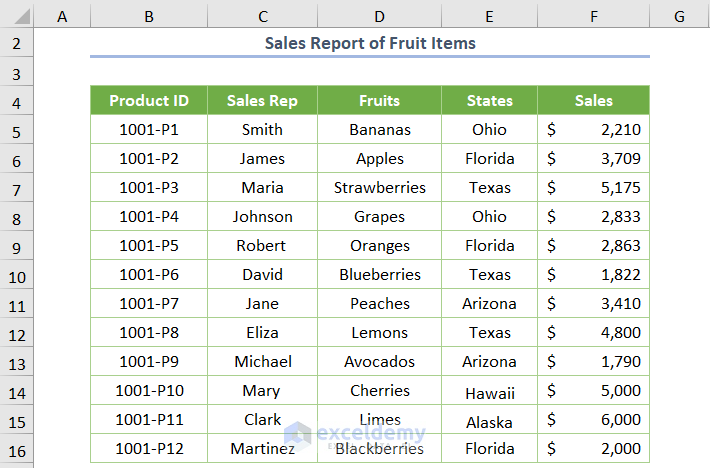This screenshot has width=710, height=468.
Task: Click column header F
Action: [593, 15]
